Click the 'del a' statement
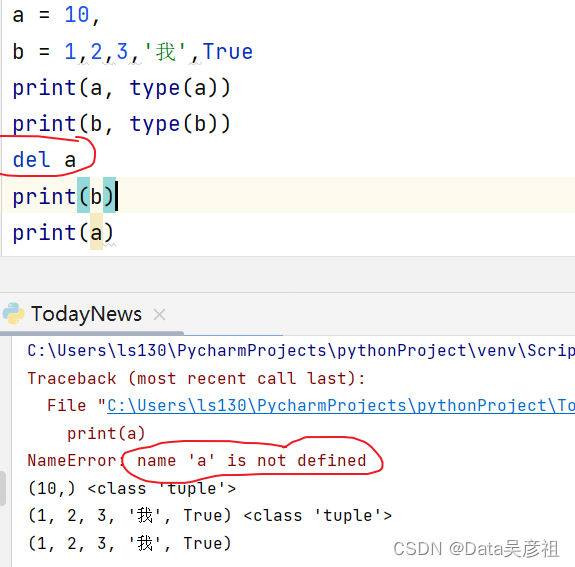Image resolution: width=575 pixels, height=567 pixels. pos(44,160)
